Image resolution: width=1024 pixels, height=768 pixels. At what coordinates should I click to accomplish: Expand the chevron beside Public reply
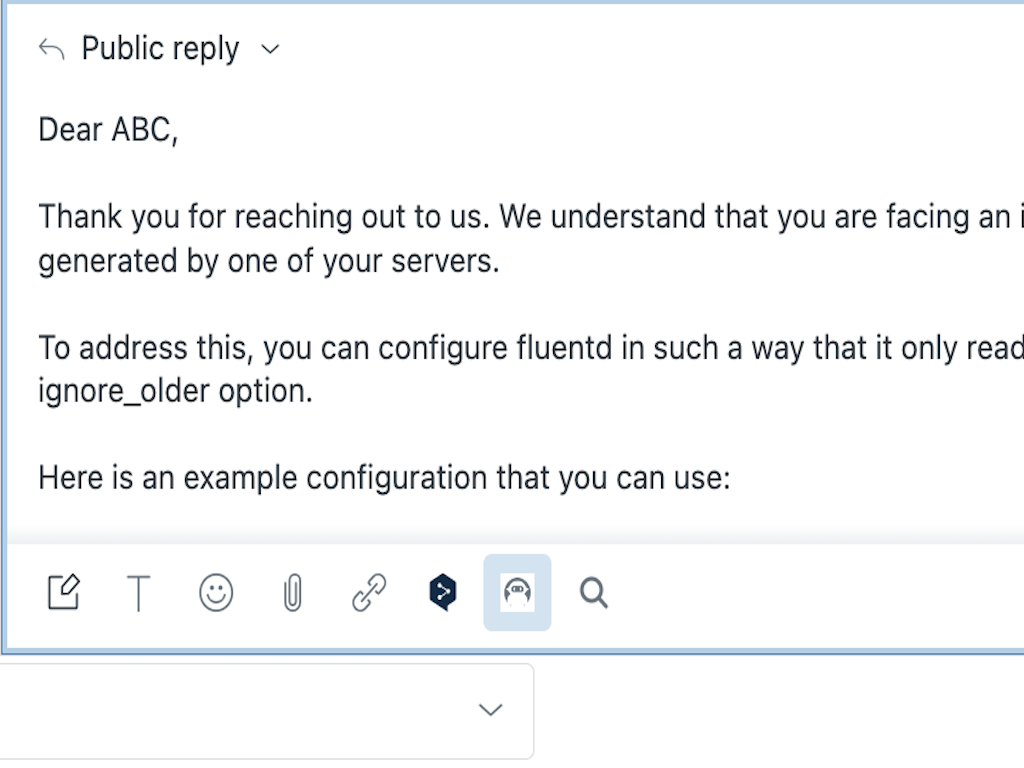270,49
